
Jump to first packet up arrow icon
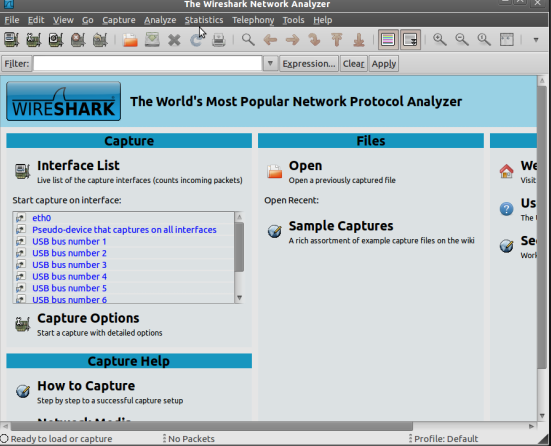tap(337, 39)
